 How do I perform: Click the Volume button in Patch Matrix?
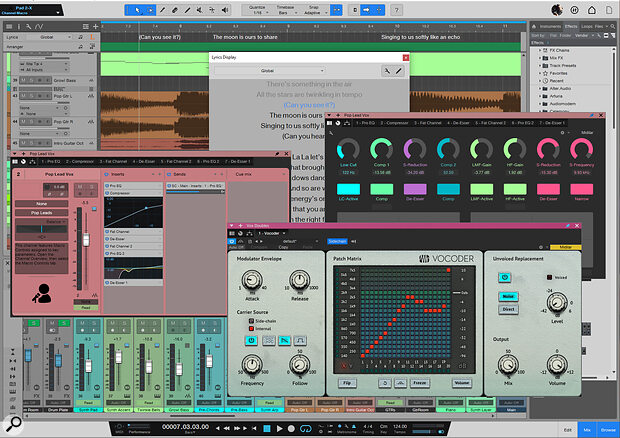point(461,383)
